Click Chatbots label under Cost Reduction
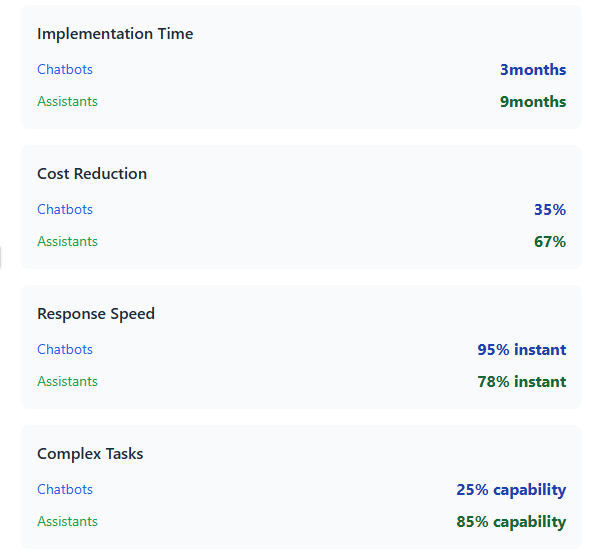604x558 pixels. 65,209
